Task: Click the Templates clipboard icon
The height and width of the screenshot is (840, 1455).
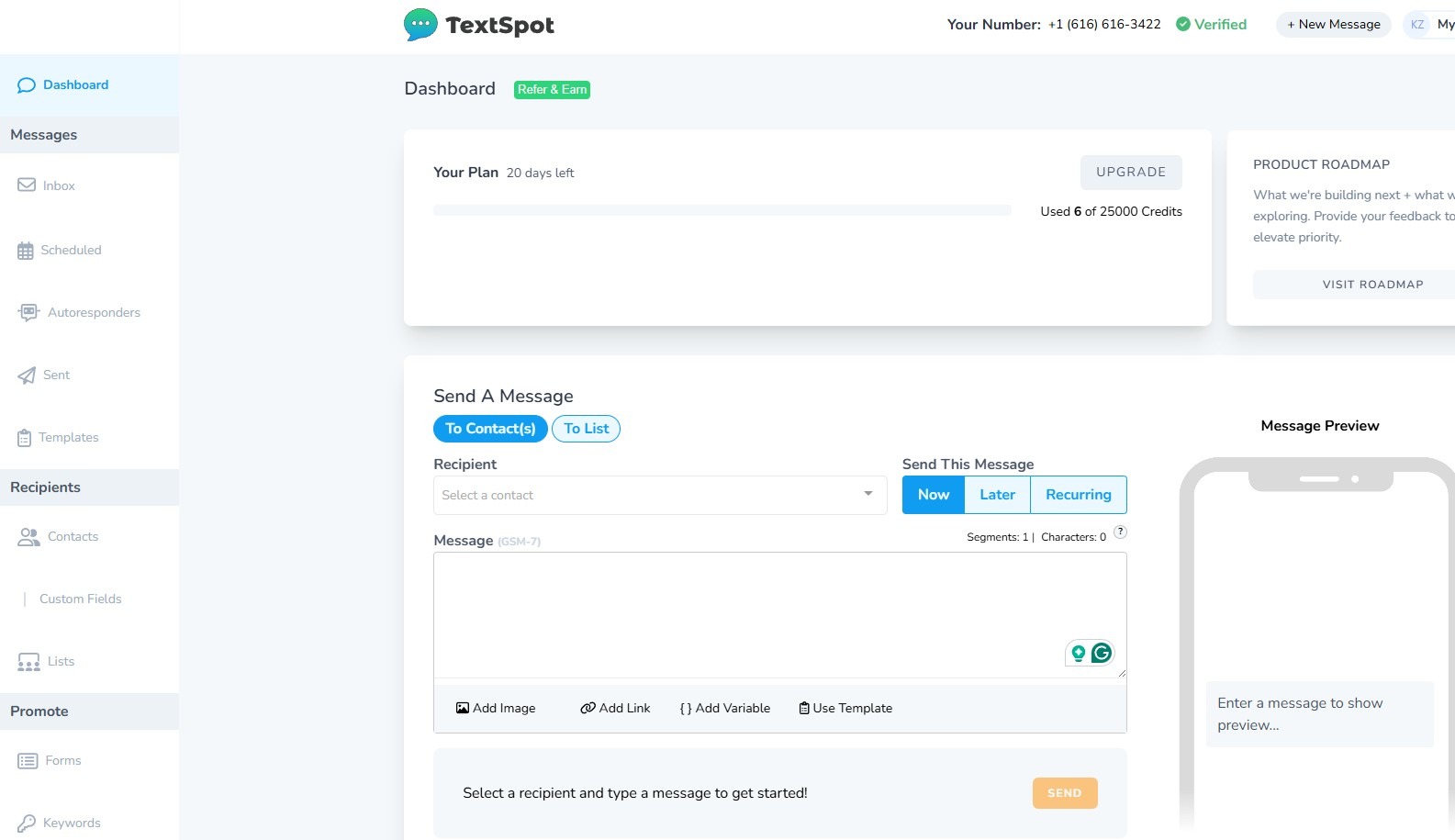Action: [x=24, y=438]
